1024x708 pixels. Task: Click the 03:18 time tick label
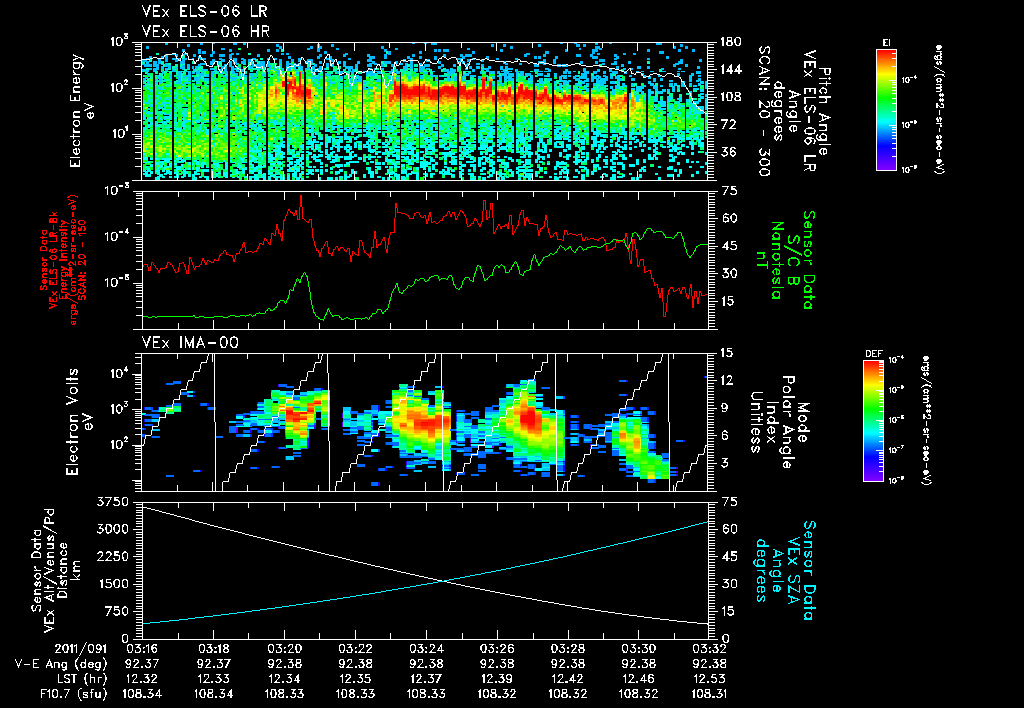coord(213,649)
